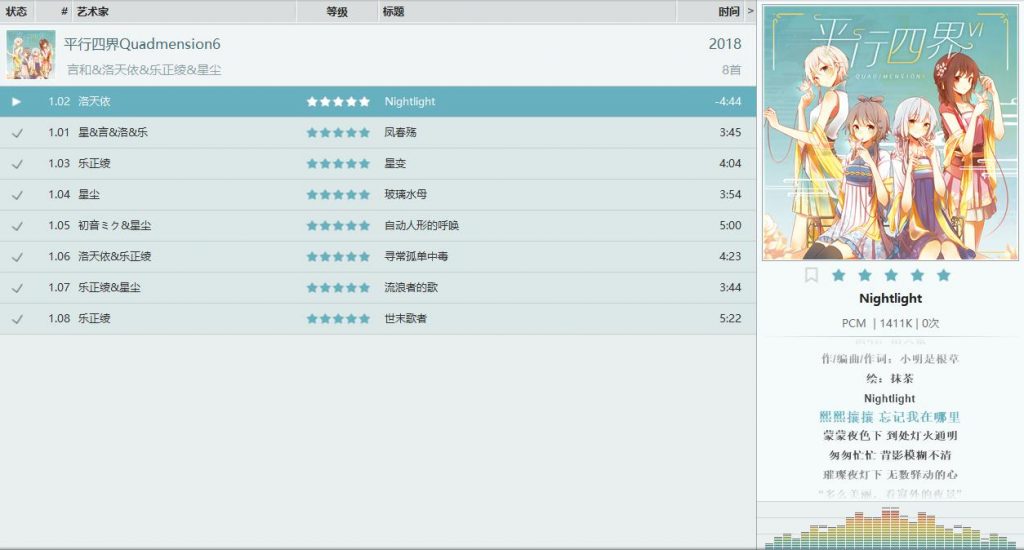Click the checkmark on the 1.08 世末歌者 track
1024x550 pixels.
[x=17, y=319]
